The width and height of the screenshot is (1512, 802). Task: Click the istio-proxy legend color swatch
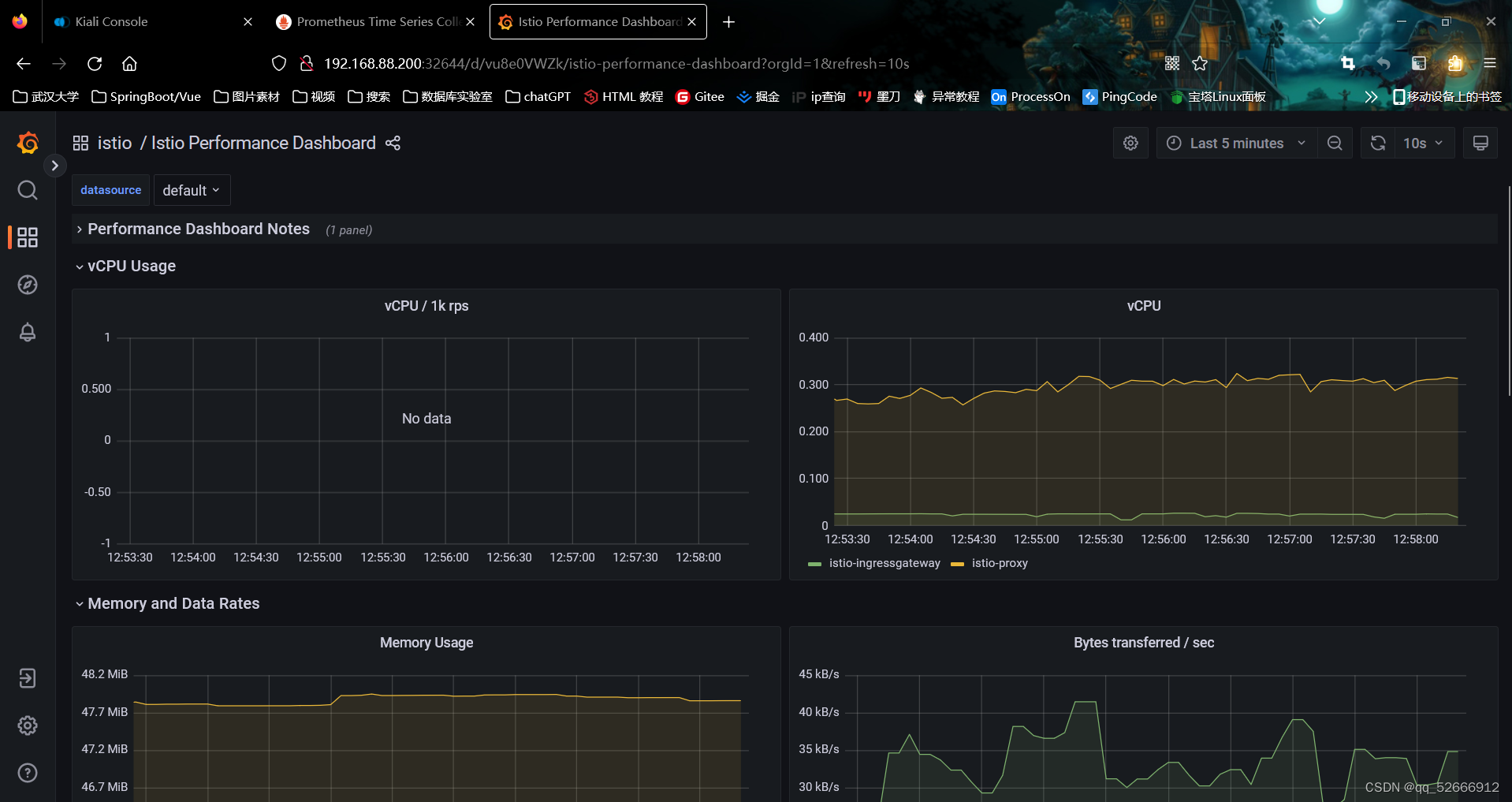click(x=958, y=564)
